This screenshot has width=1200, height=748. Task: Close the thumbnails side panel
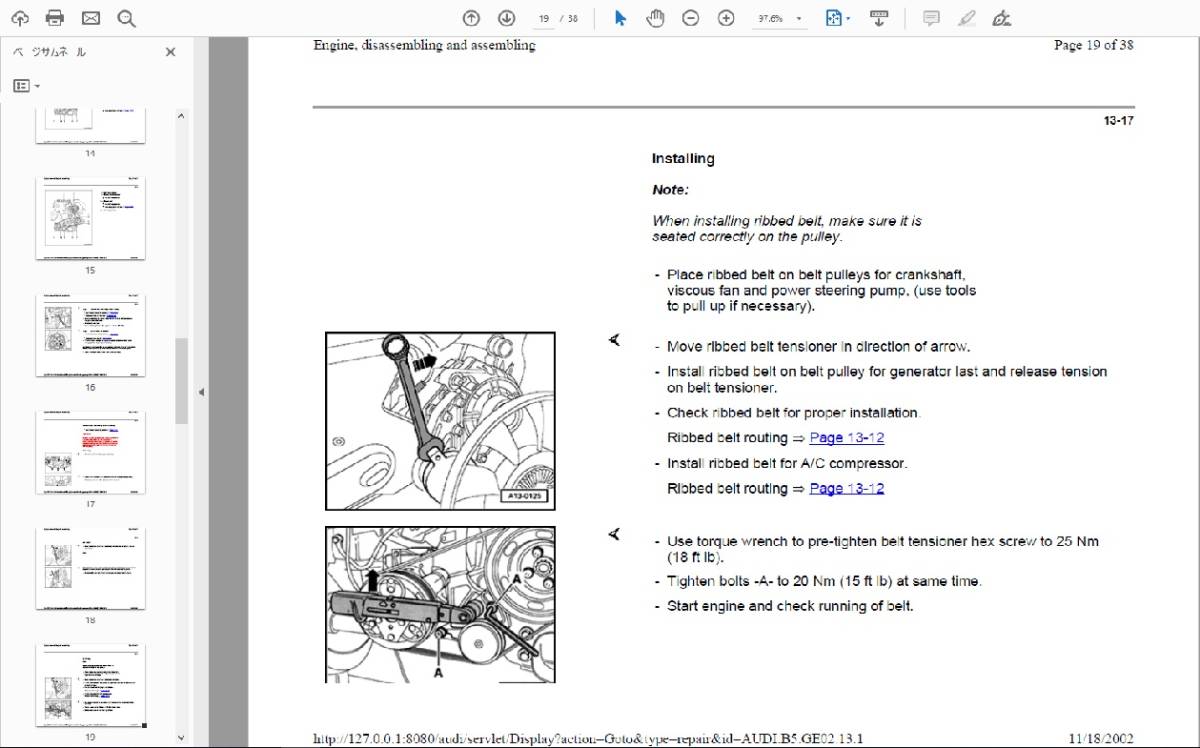point(171,52)
